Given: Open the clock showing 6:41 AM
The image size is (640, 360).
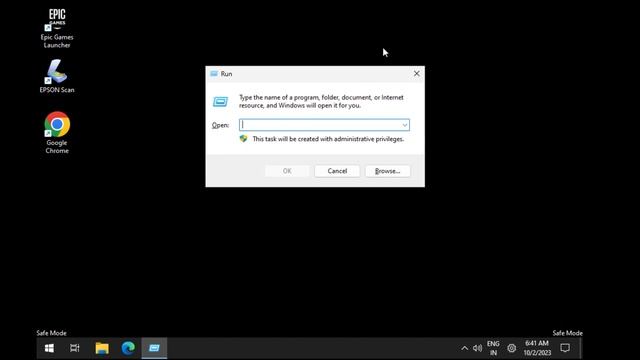Looking at the screenshot, I should [537, 348].
